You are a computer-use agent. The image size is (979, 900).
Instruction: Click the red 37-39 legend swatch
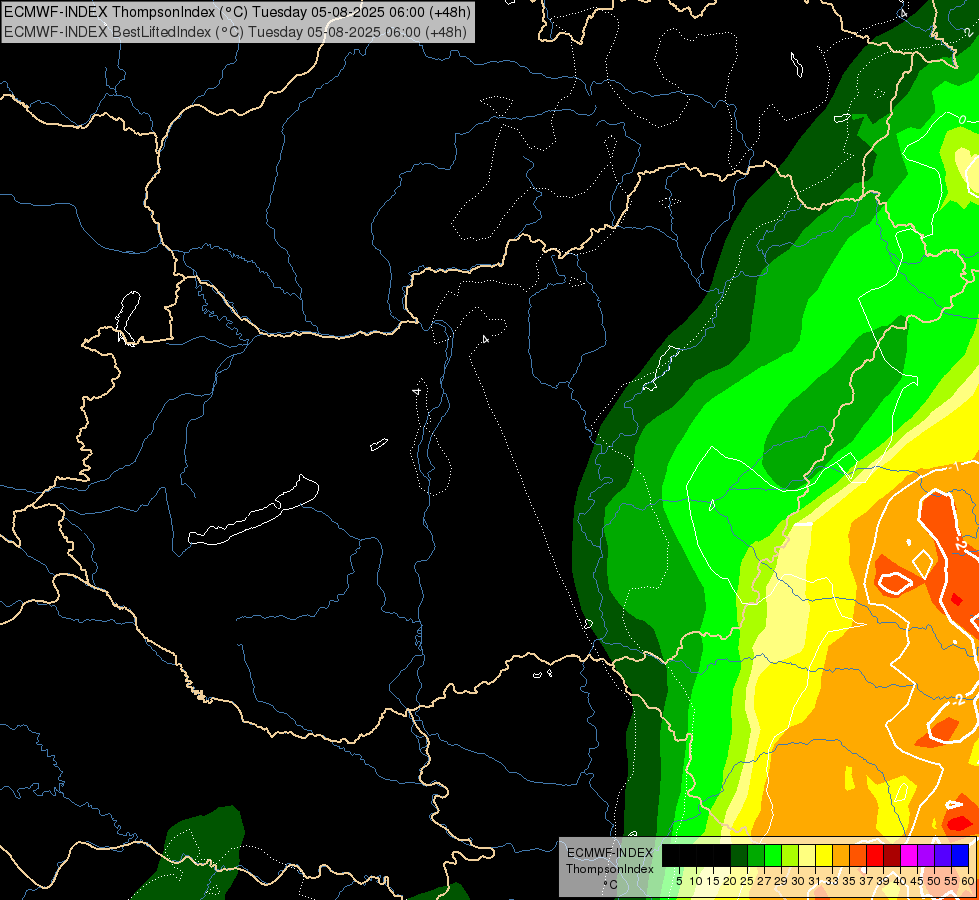tap(875, 856)
